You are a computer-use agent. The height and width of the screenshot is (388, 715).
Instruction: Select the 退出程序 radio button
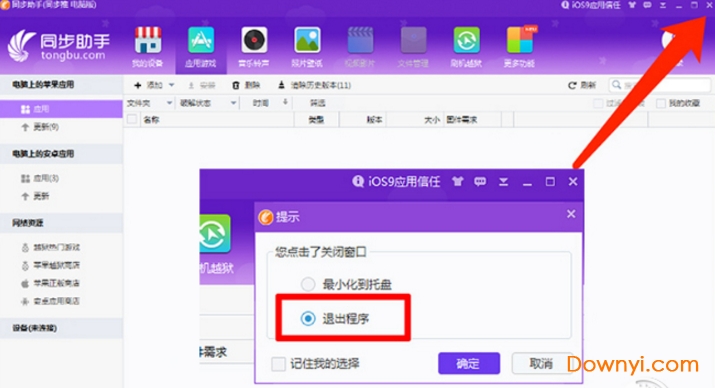point(308,318)
